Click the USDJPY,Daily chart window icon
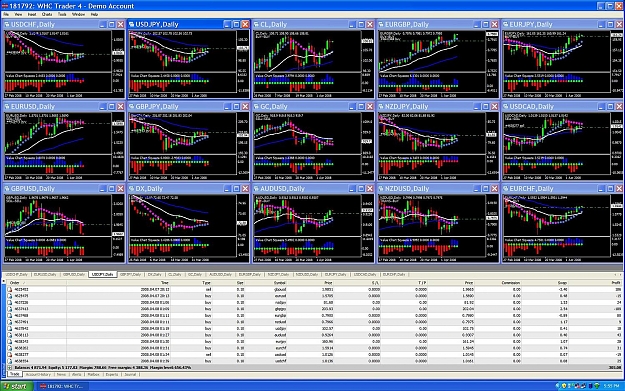 132,24
